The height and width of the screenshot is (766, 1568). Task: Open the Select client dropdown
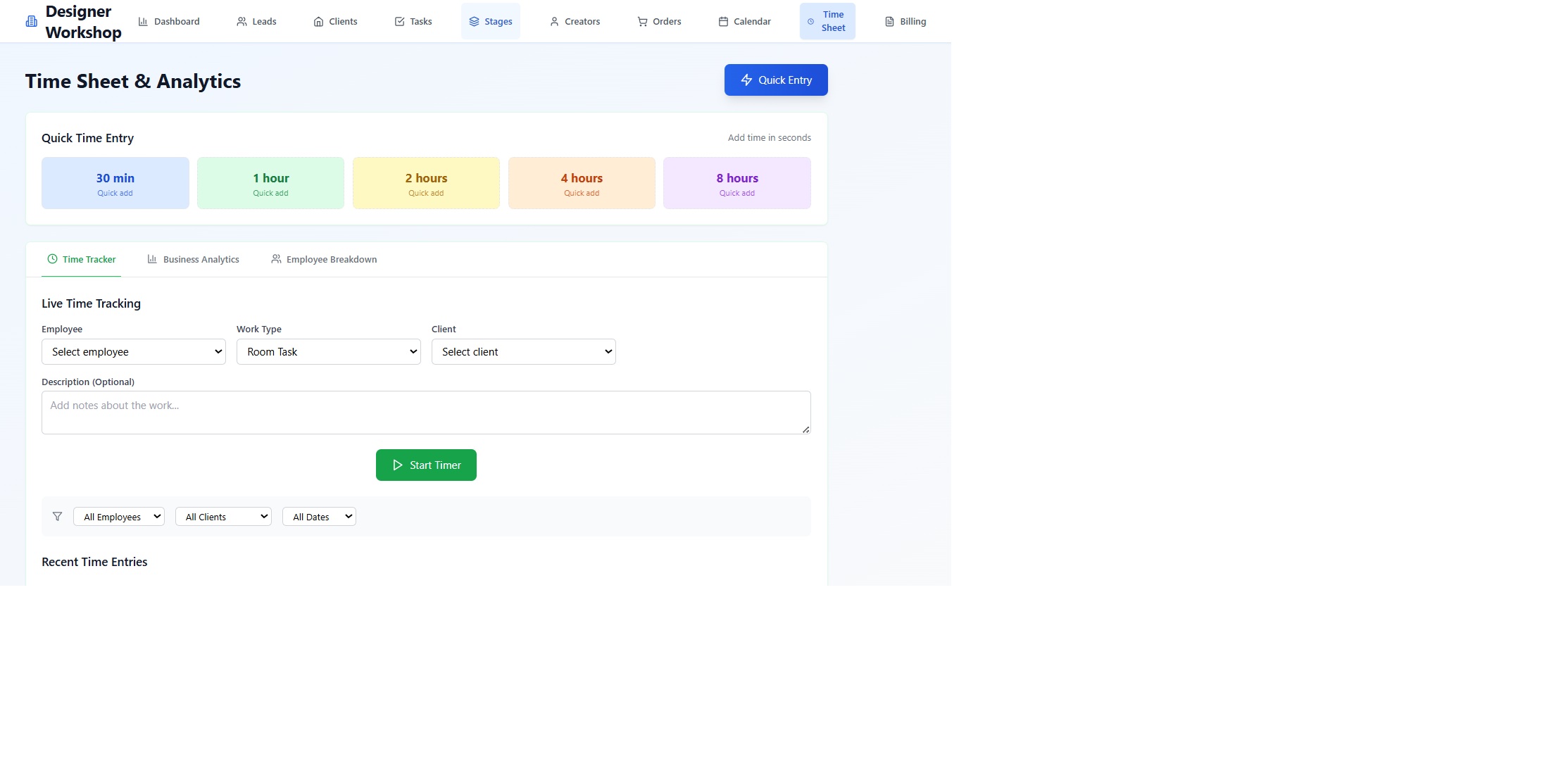point(524,352)
